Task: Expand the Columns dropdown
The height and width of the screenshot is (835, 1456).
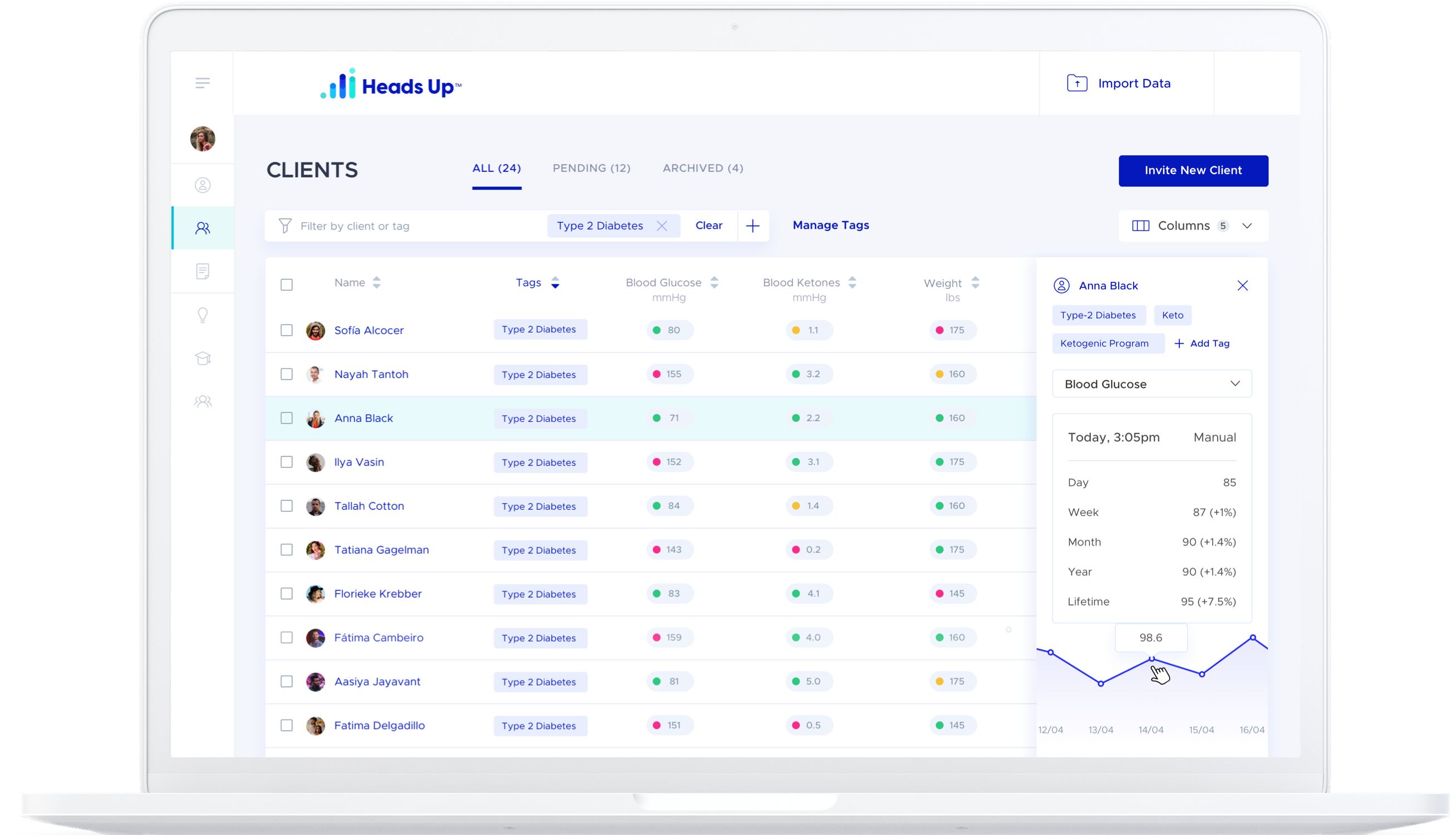Action: pyautogui.click(x=1193, y=226)
